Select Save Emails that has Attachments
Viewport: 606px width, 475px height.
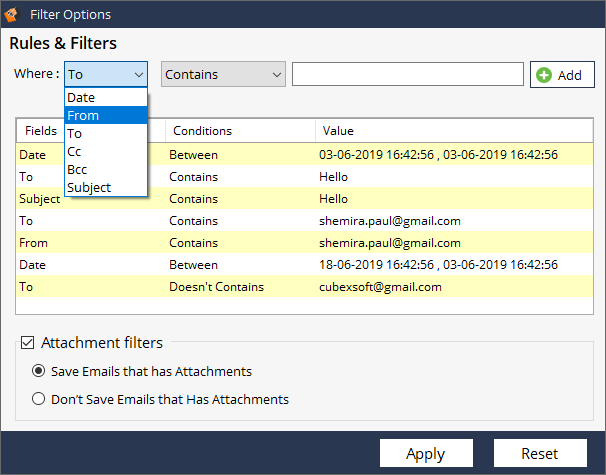[x=39, y=371]
